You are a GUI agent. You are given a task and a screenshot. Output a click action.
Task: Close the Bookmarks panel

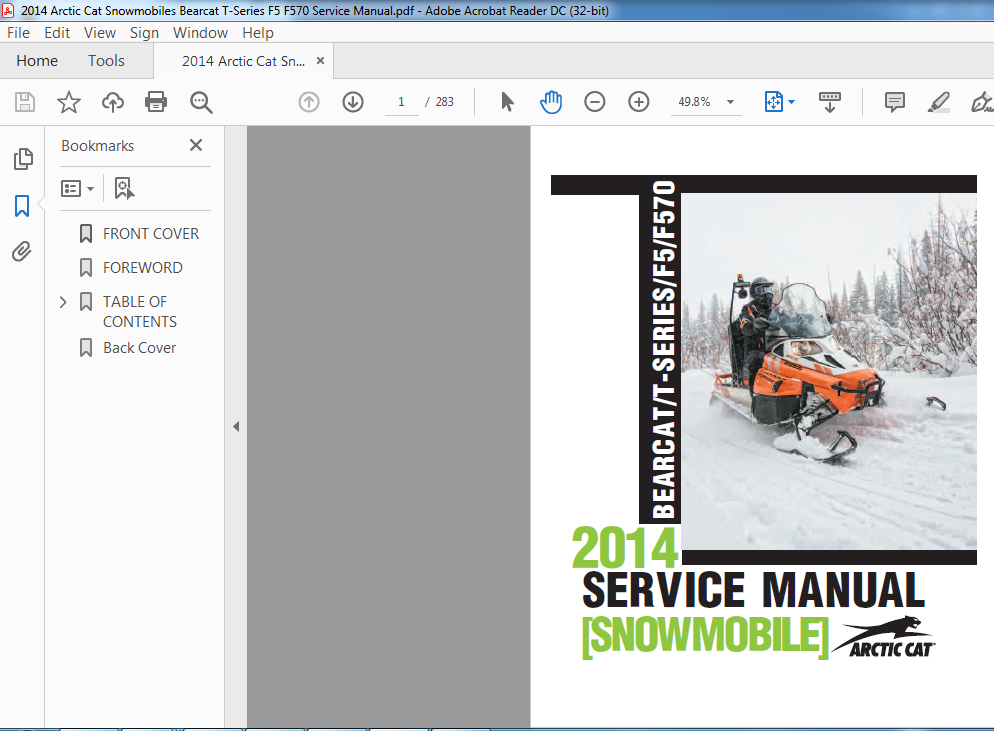[x=196, y=145]
